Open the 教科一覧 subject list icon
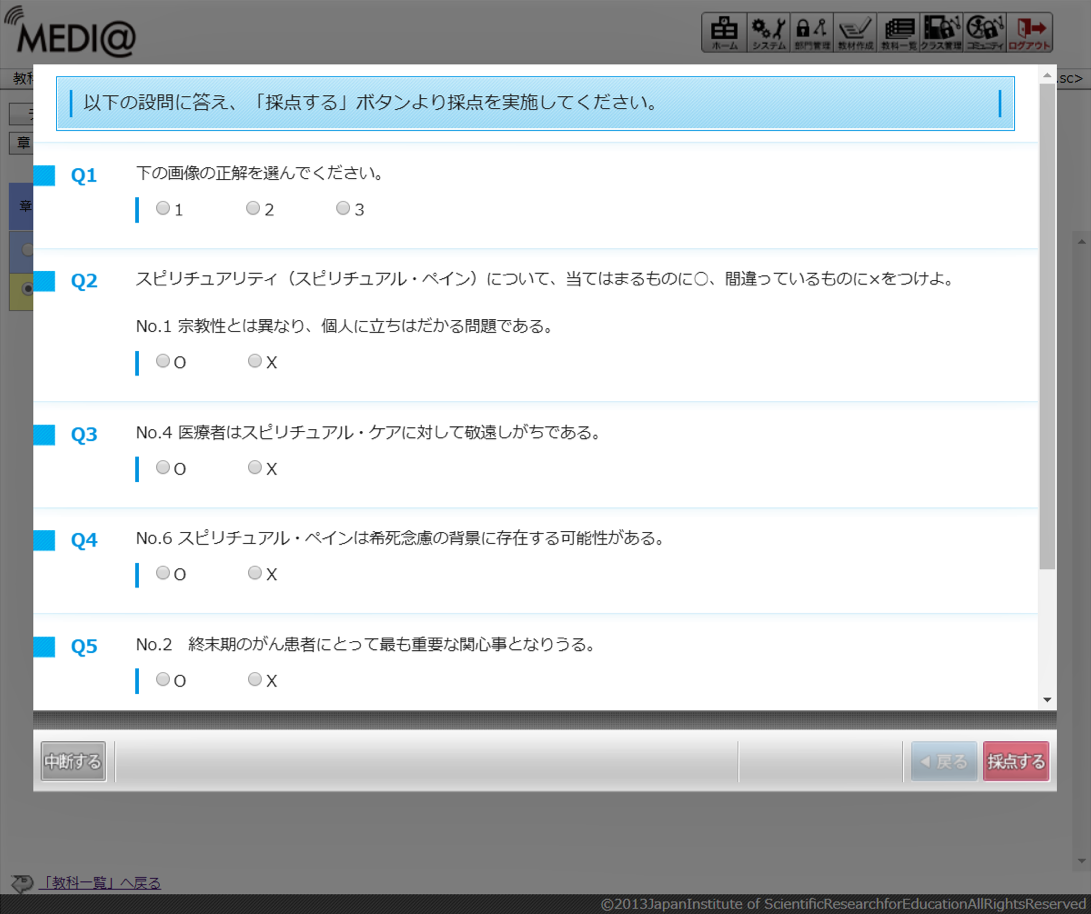Viewport: 1091px width, 914px height. click(899, 32)
